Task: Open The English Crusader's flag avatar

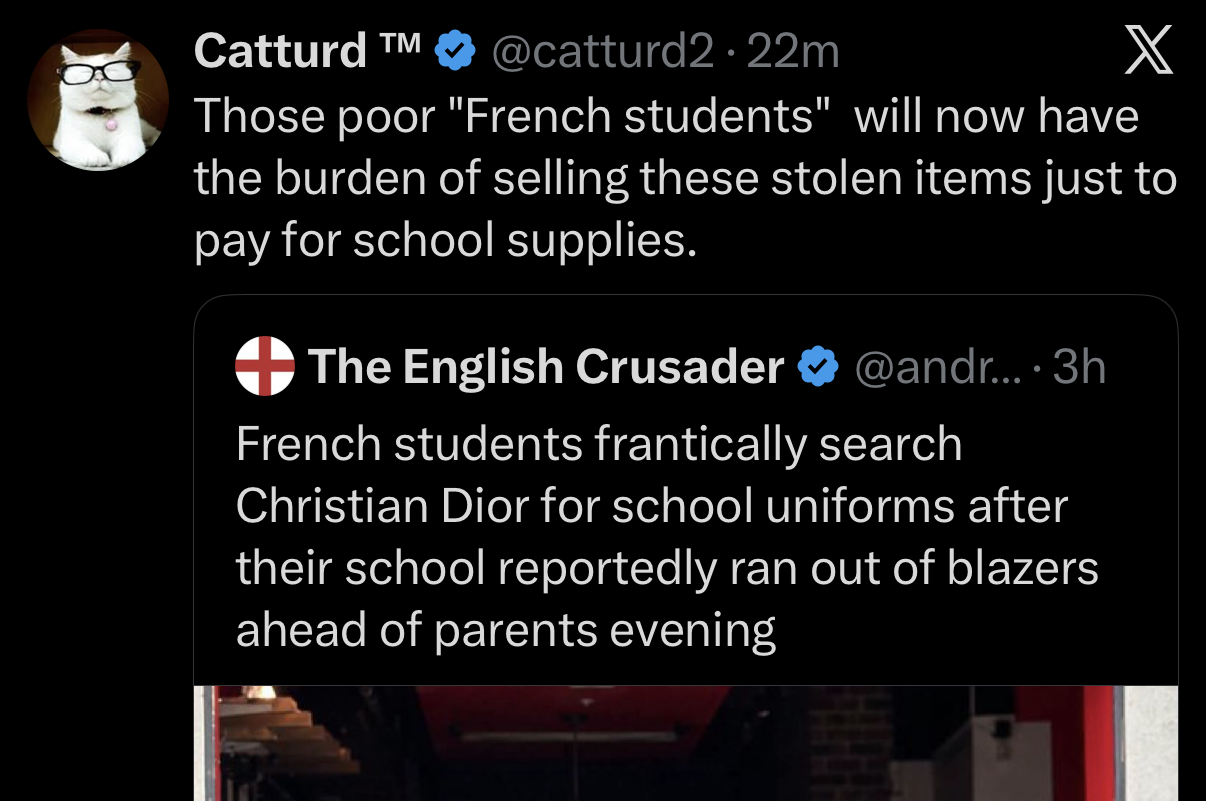Action: [x=265, y=367]
